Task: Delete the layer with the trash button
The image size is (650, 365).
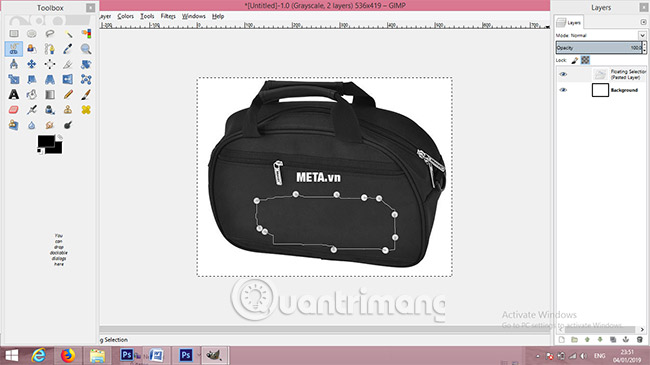Action: (x=639, y=340)
